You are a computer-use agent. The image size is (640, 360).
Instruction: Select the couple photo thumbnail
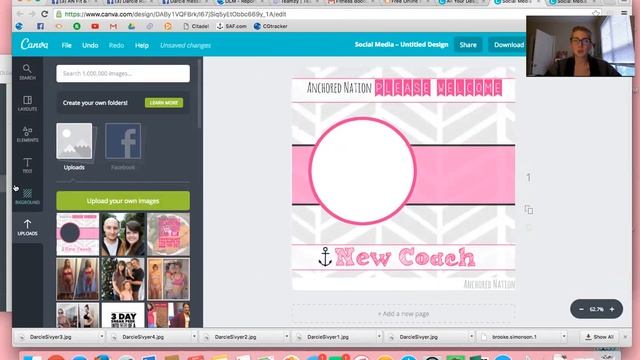coord(123,234)
